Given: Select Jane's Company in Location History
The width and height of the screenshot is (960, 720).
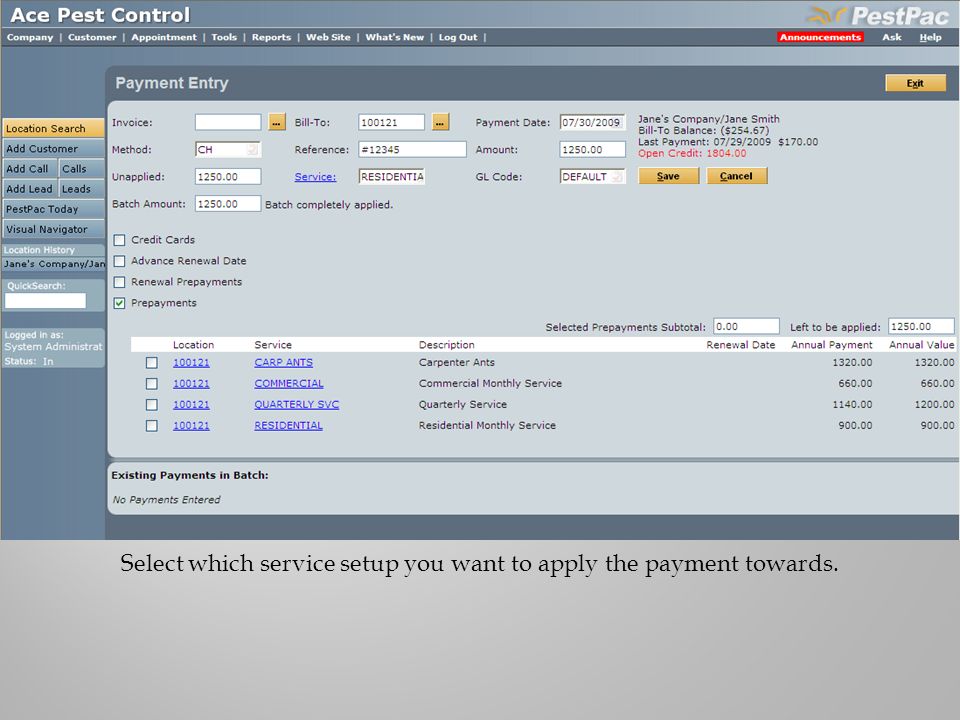Looking at the screenshot, I should pyautogui.click(x=54, y=264).
